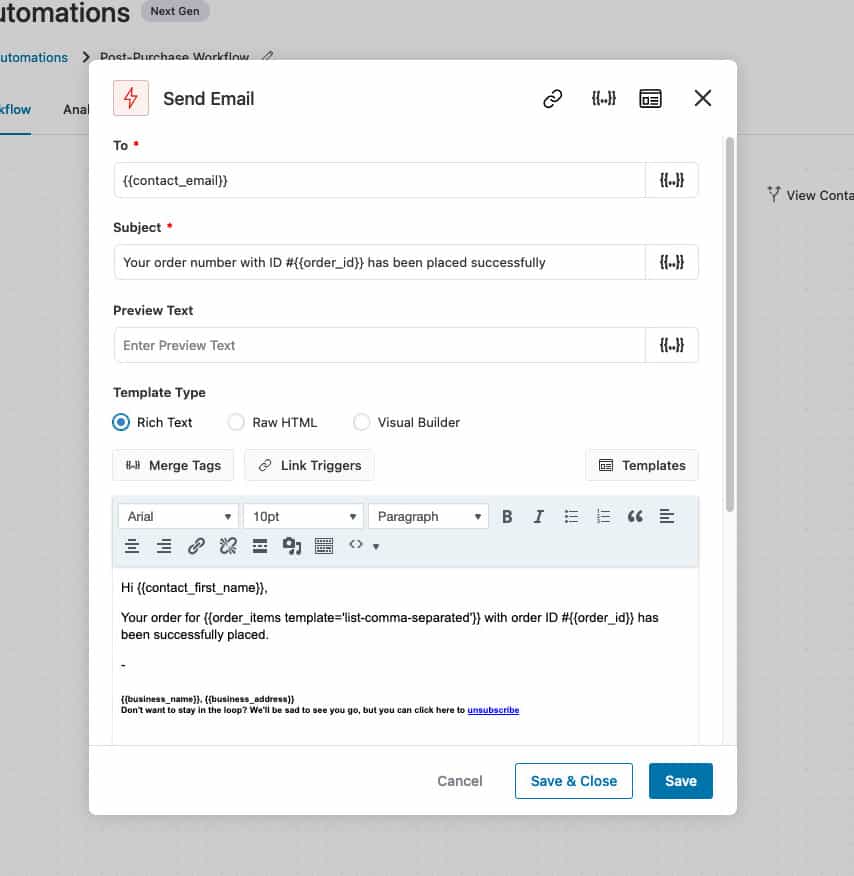Insert merge tag into To field
This screenshot has height=876, width=854.
(671, 180)
